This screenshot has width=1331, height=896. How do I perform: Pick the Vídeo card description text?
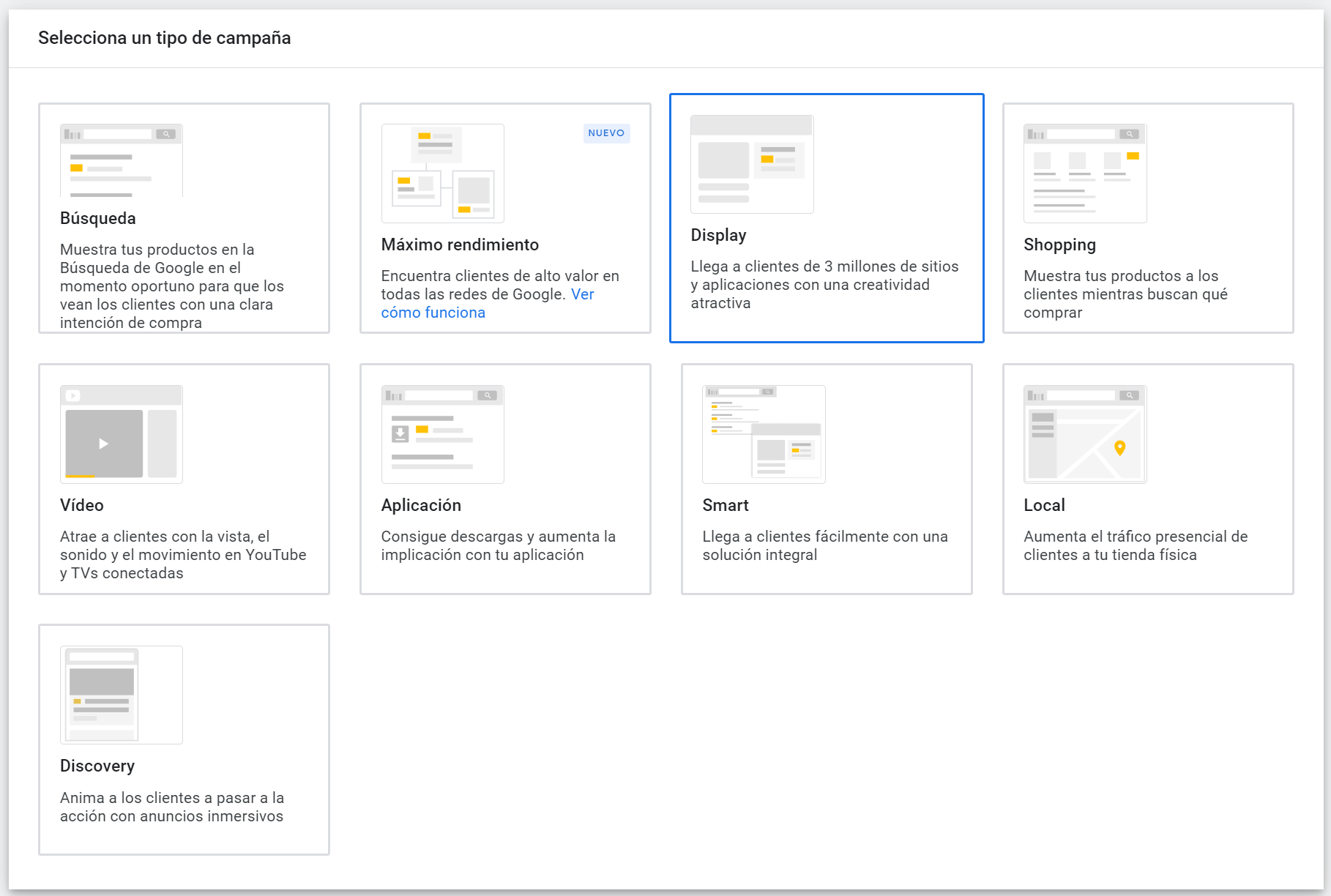pos(183,555)
